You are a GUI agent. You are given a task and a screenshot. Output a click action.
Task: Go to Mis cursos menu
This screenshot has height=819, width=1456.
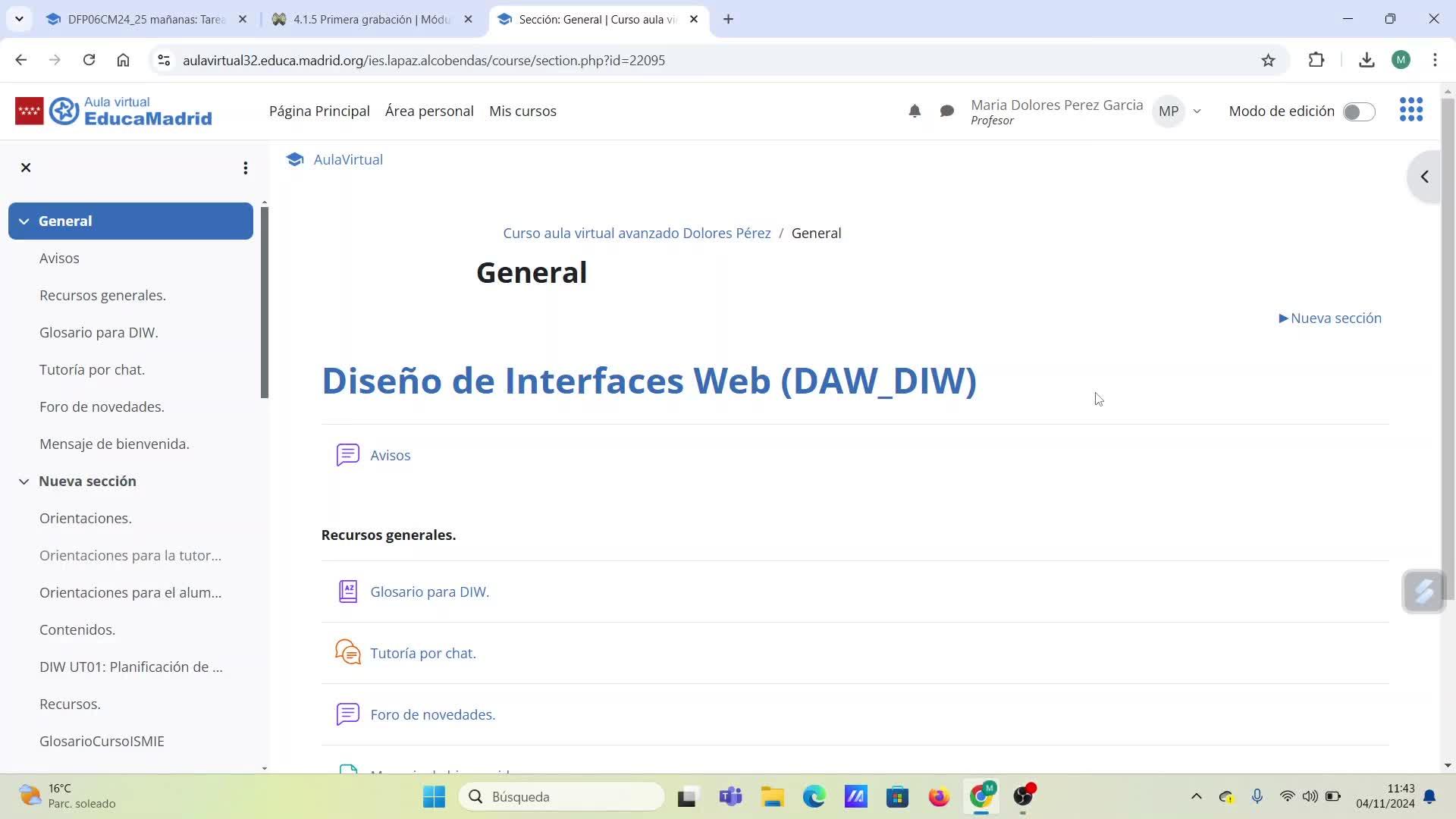coord(522,111)
